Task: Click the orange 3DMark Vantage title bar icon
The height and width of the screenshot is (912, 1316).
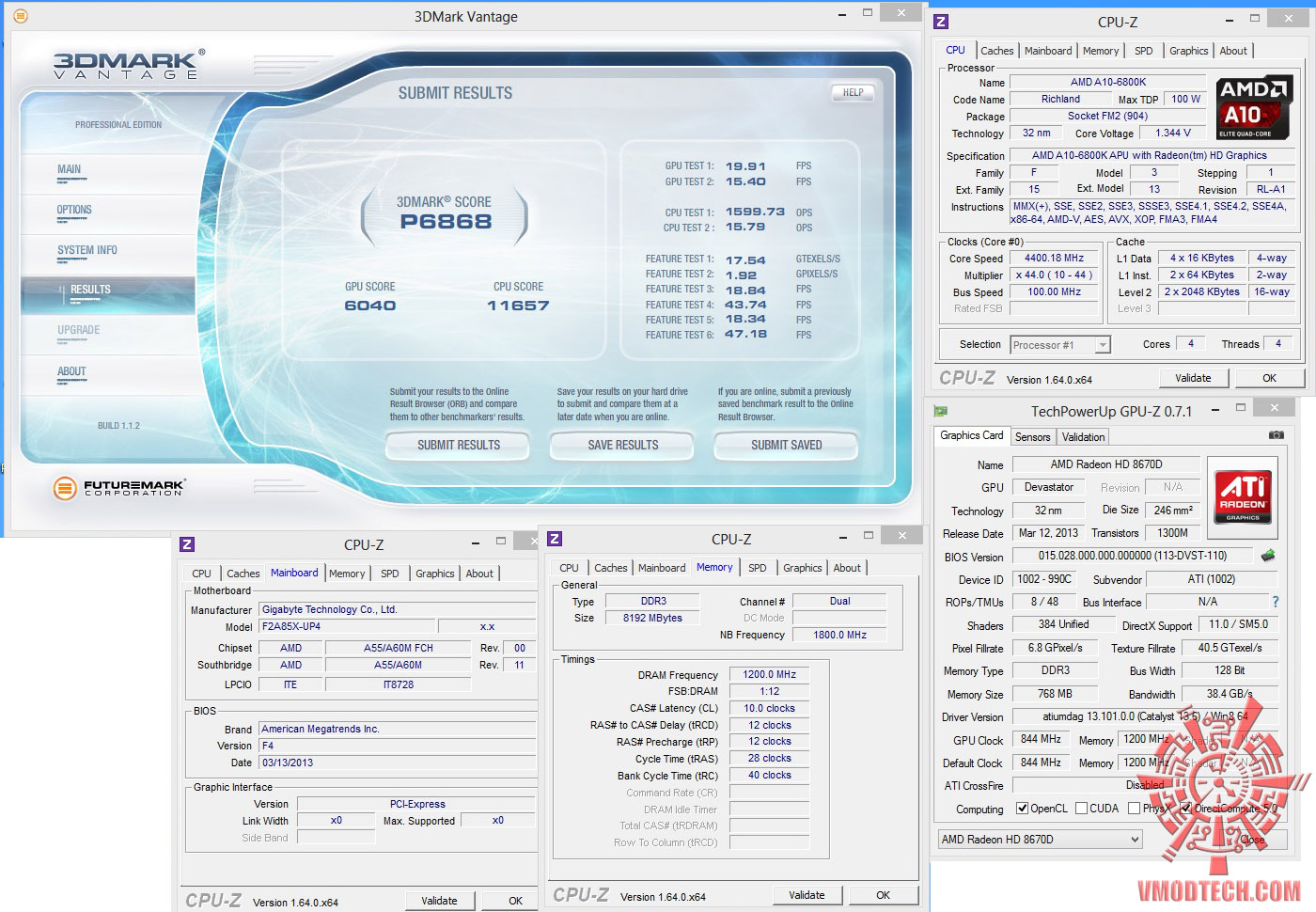Action: point(21,16)
